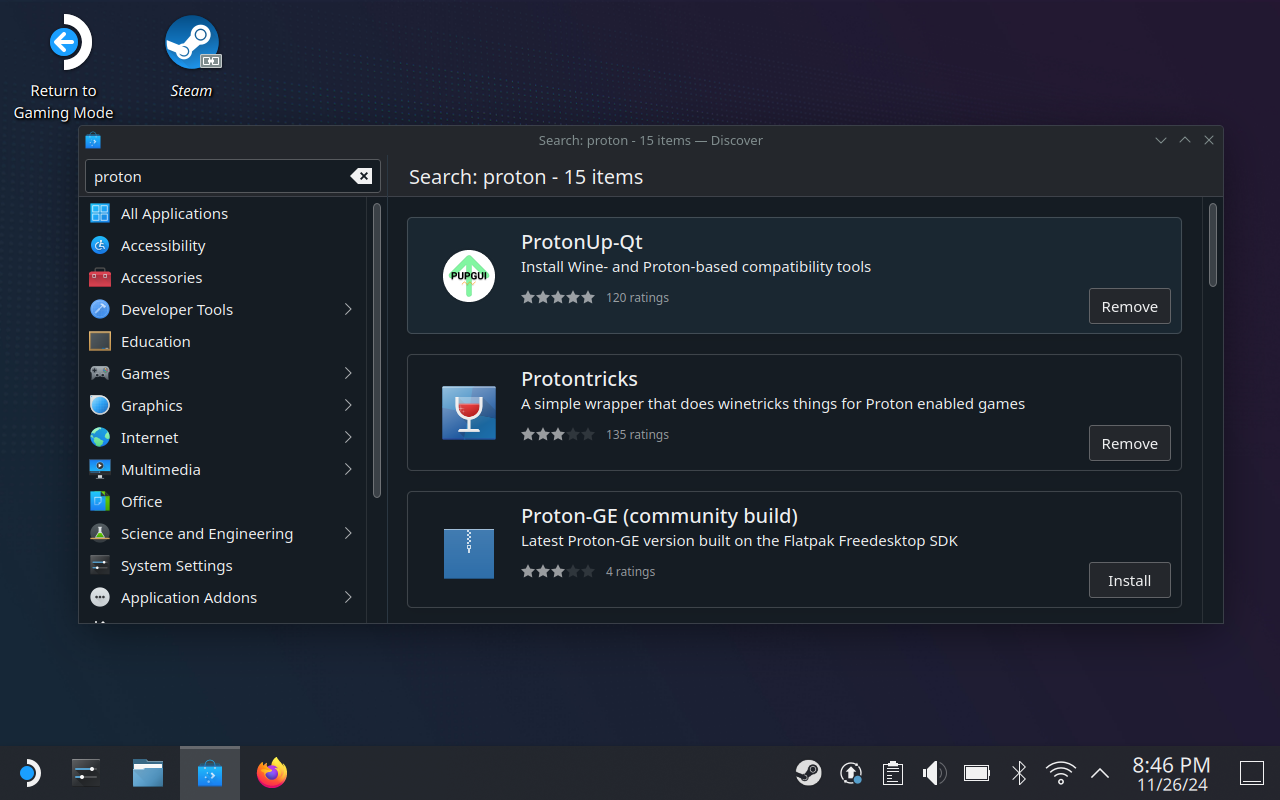Show hidden system tray icons
Viewport: 1280px width, 800px height.
pyautogui.click(x=1100, y=772)
